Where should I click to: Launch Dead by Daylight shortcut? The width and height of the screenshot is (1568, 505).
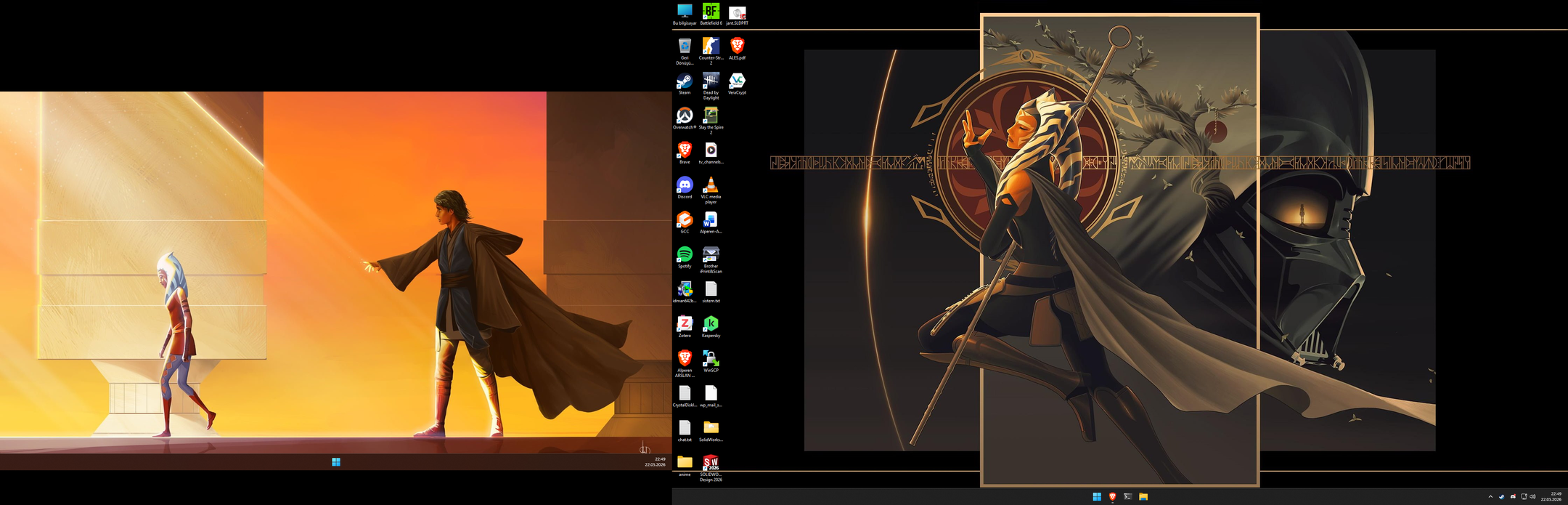point(711,86)
